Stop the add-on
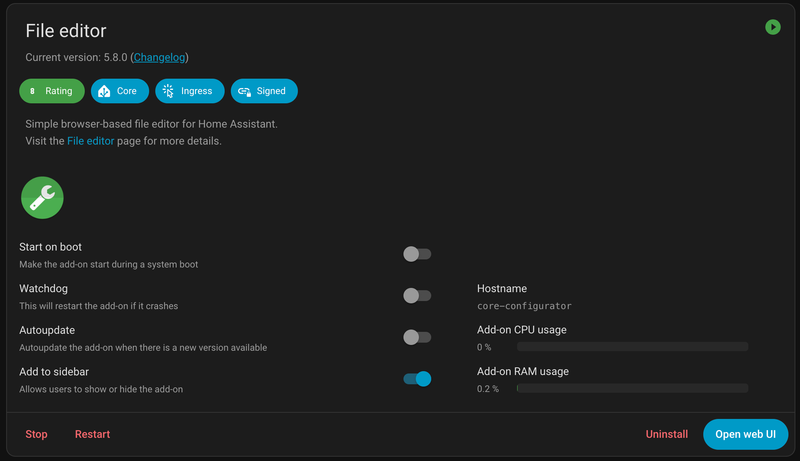Image resolution: width=800 pixels, height=461 pixels. 36,434
